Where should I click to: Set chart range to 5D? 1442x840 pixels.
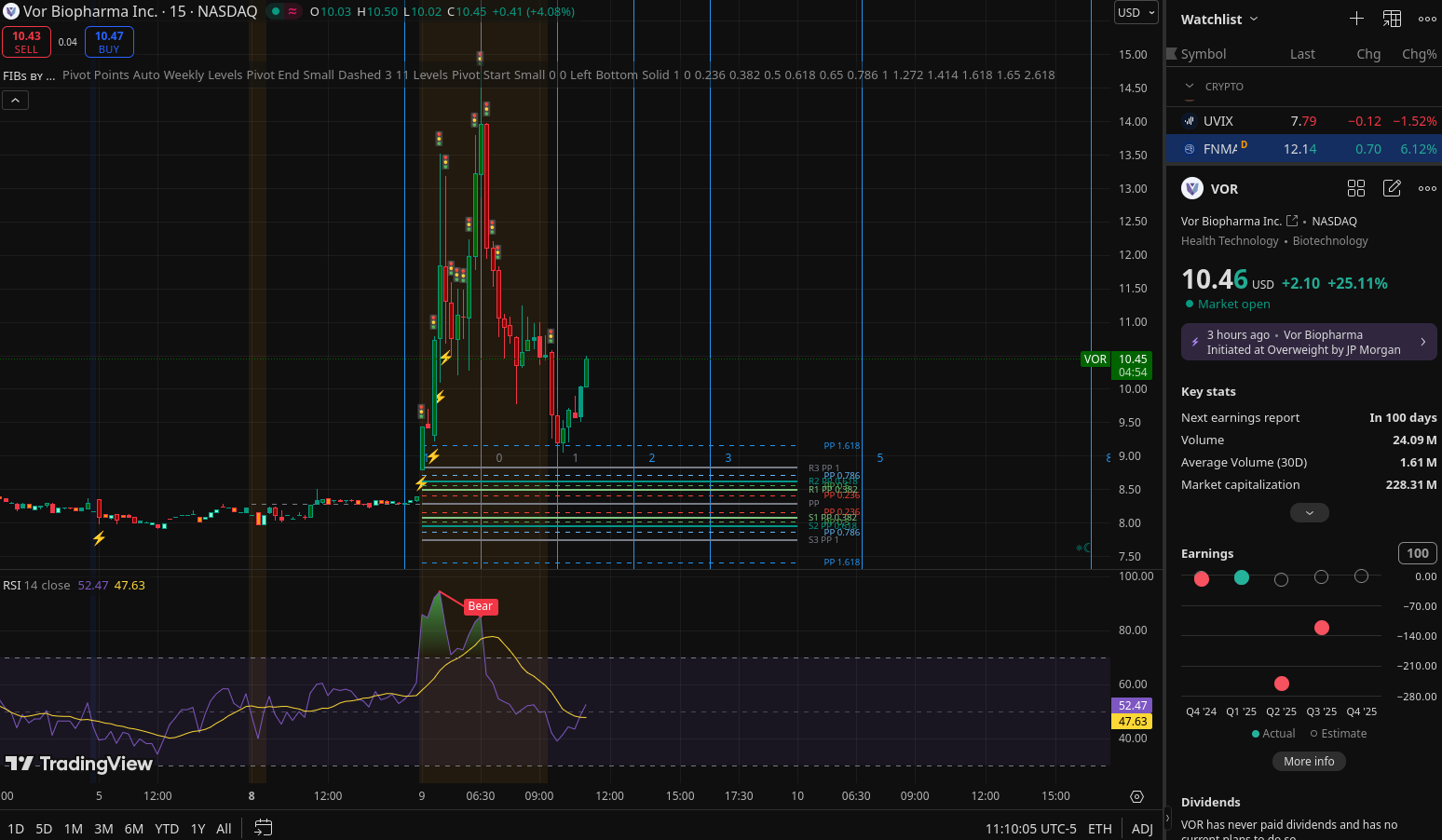click(44, 829)
